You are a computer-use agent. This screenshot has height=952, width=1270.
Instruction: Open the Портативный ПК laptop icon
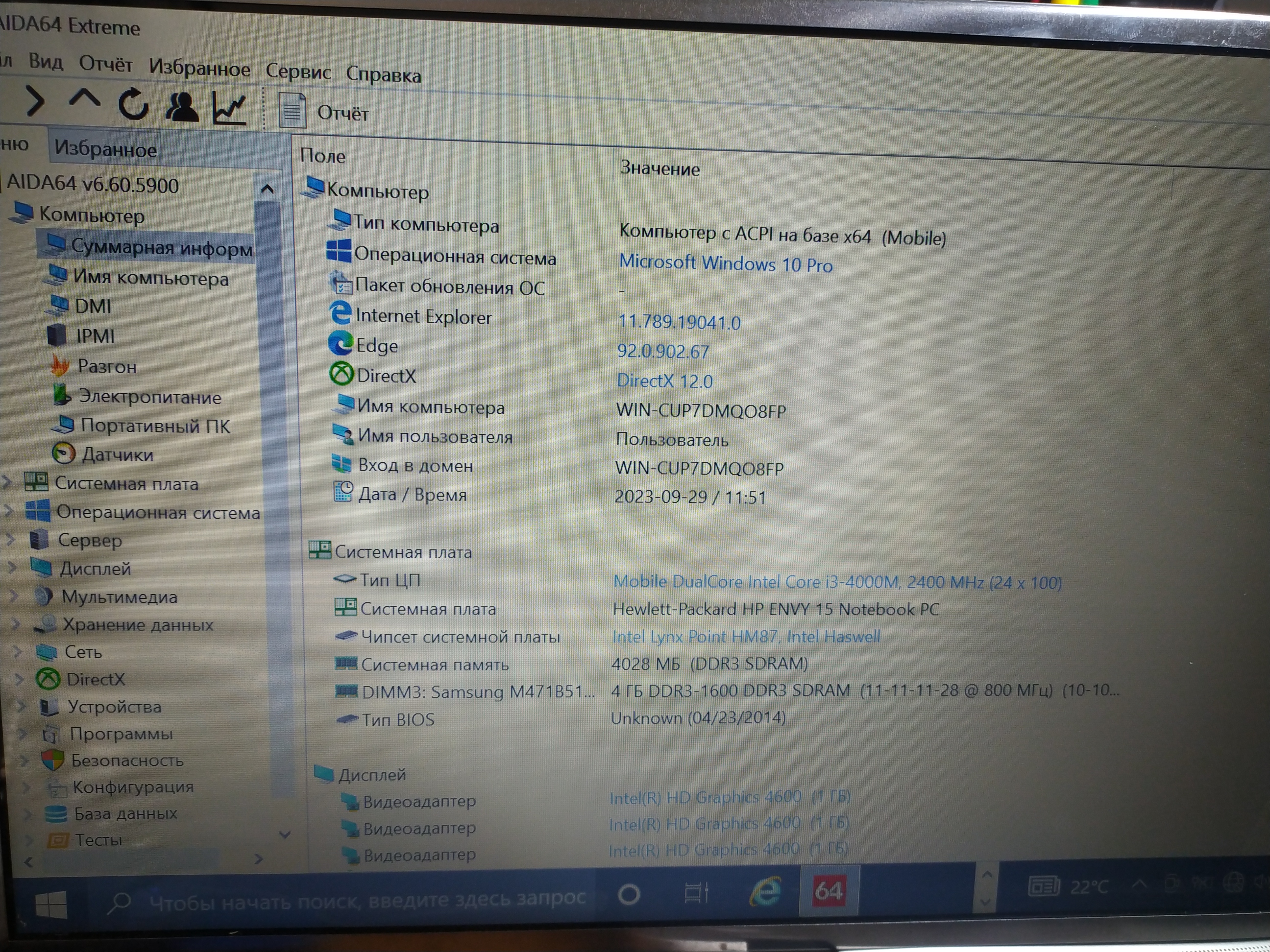tap(64, 425)
